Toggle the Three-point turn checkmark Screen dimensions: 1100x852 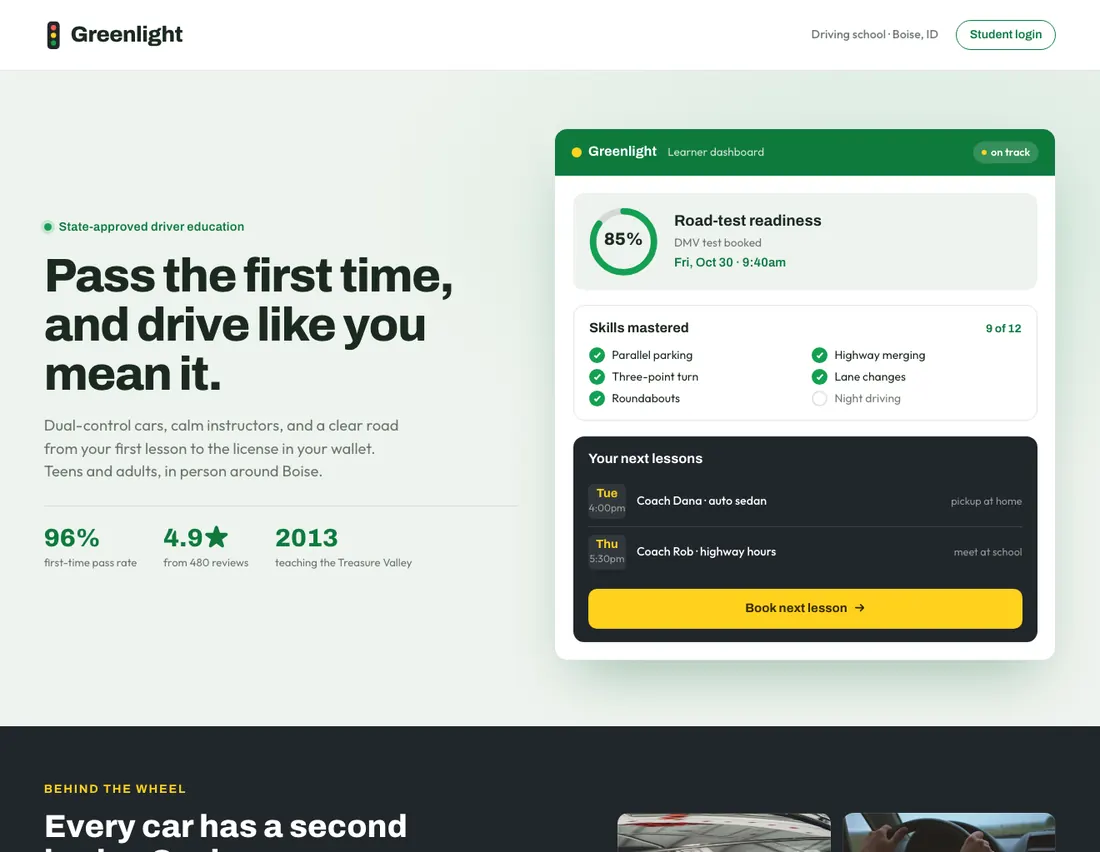tap(597, 377)
